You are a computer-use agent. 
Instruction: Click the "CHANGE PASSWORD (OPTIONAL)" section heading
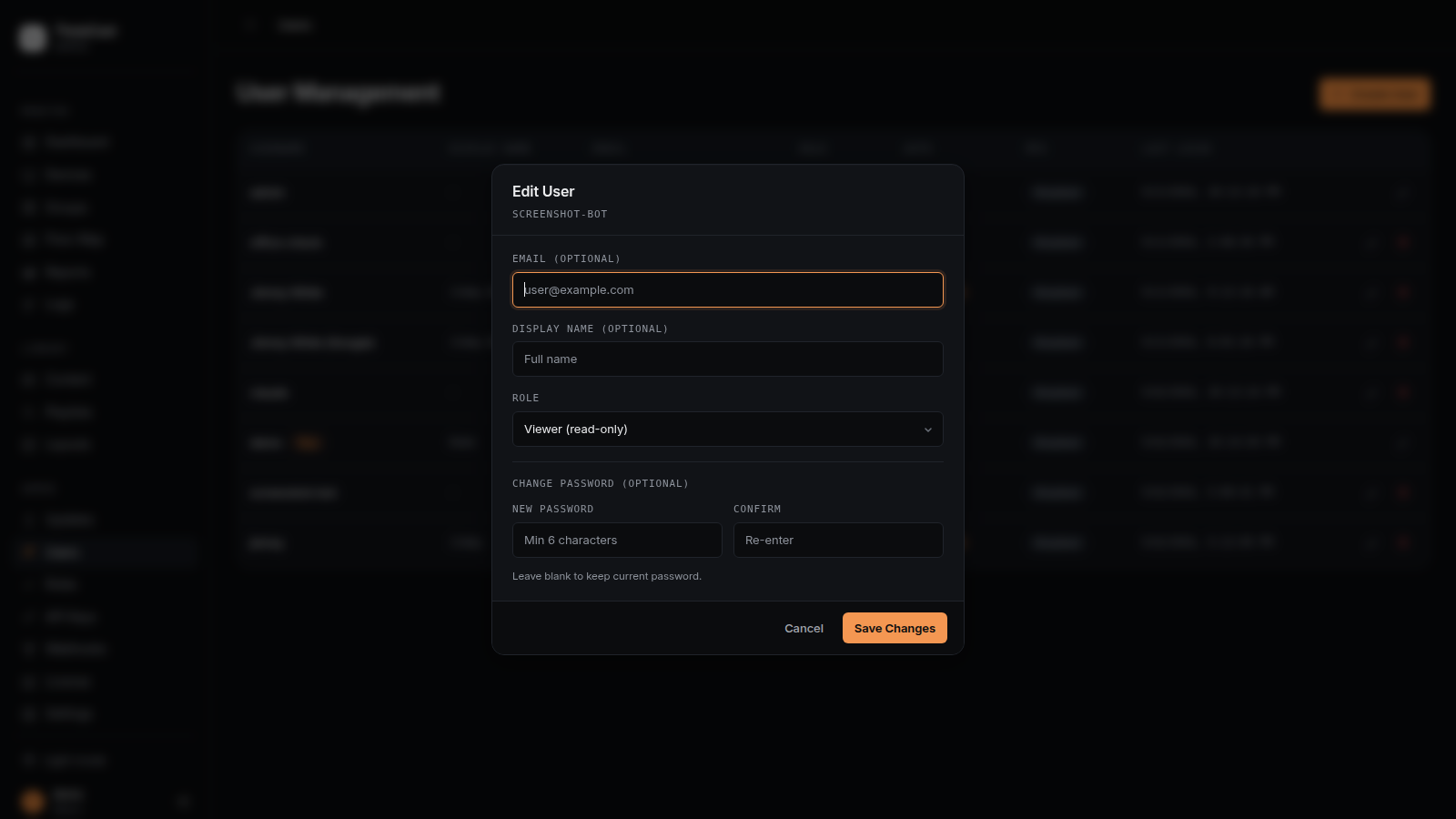coord(601,483)
